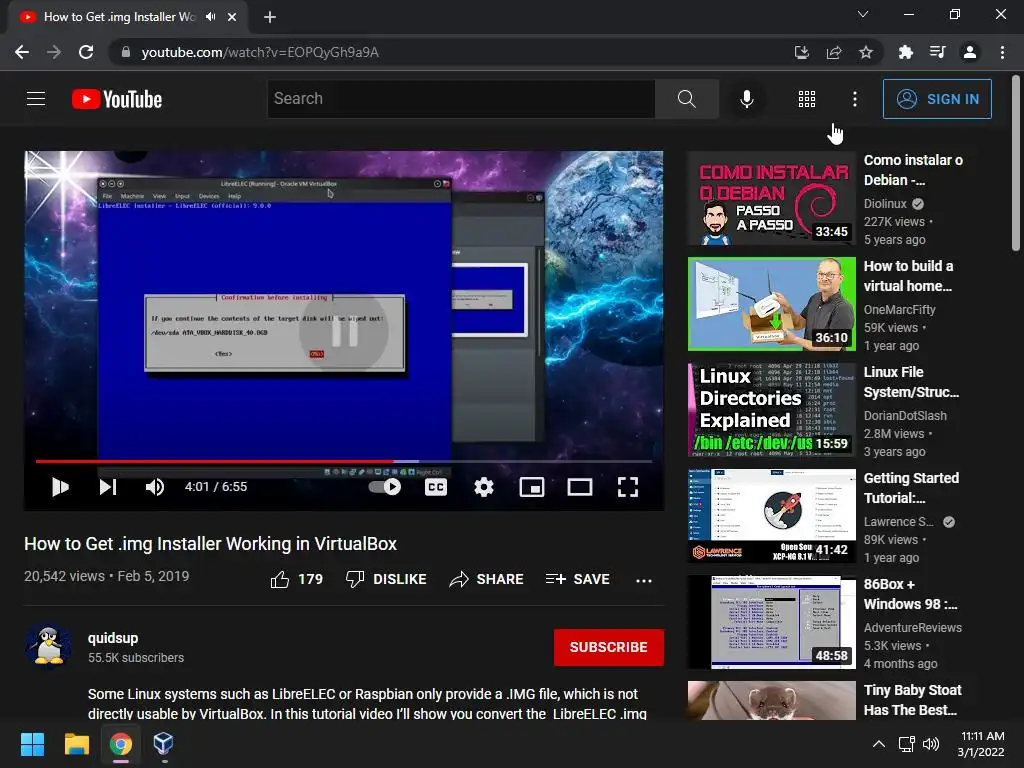
Task: Open Linux Directories Explained thumbnail
Action: coord(771,410)
